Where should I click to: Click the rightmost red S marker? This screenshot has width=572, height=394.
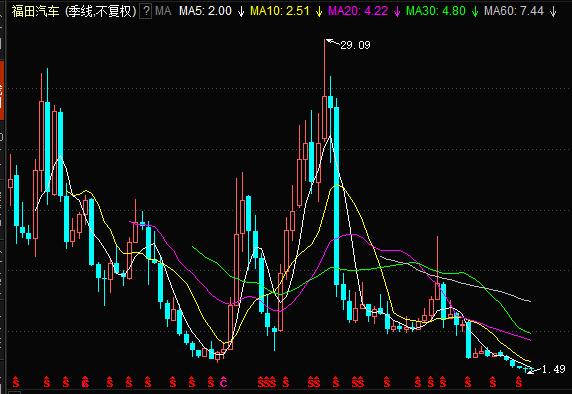[519, 383]
